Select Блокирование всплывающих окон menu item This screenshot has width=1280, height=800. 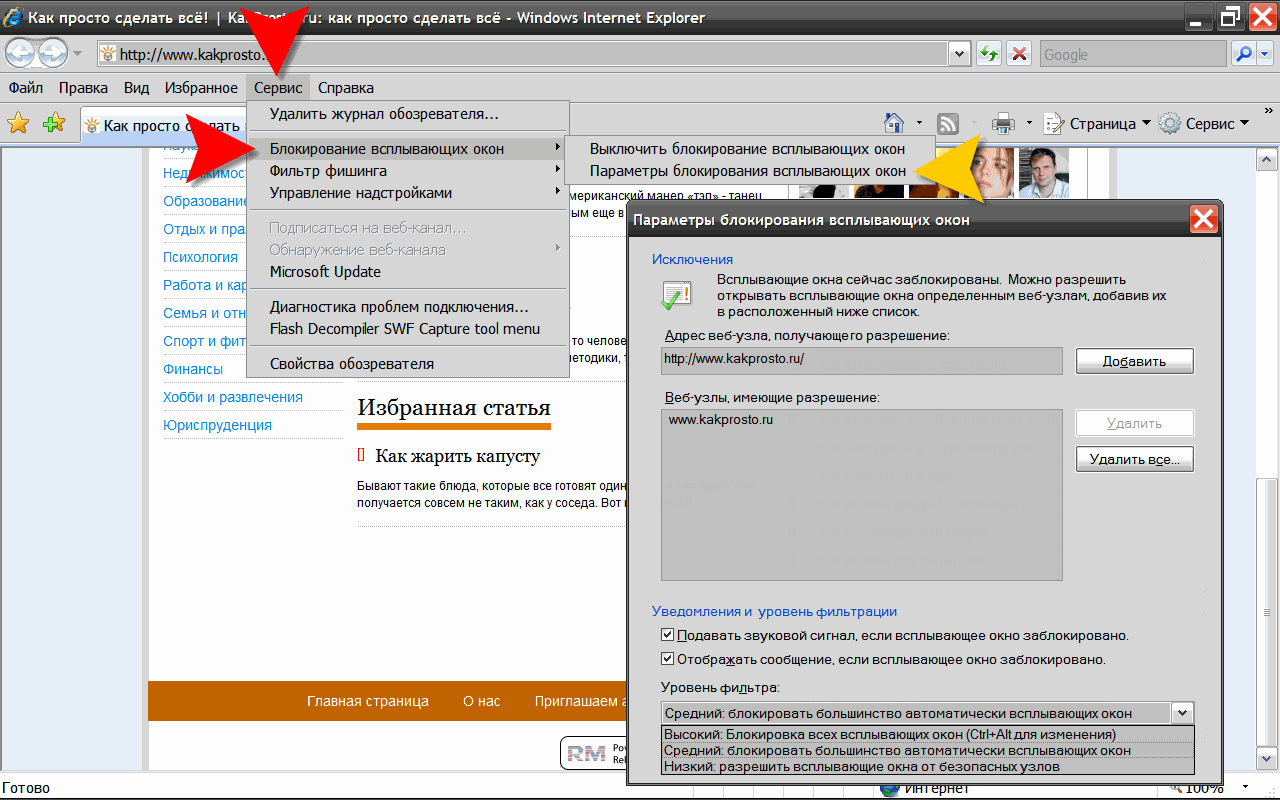408,149
